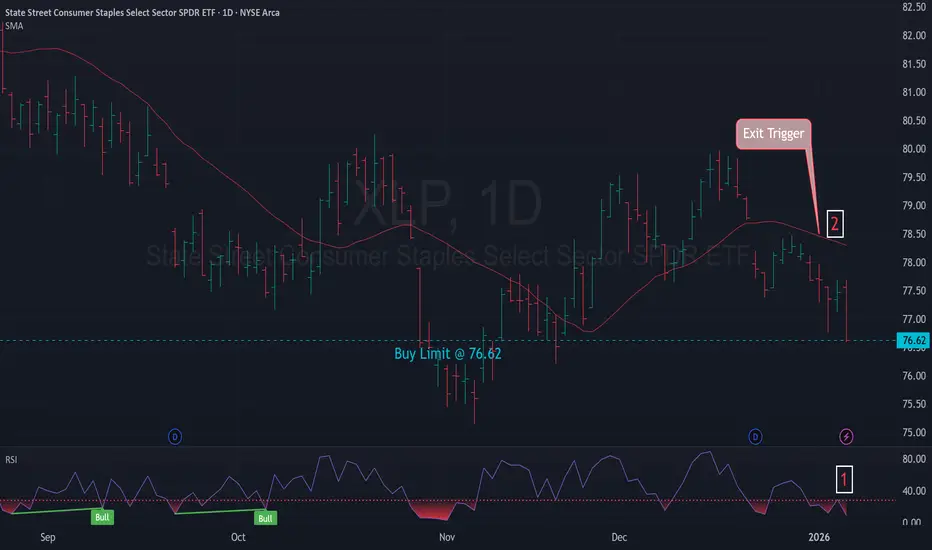Click the 80.50 price axis label
The image size is (932, 550).
[x=914, y=121]
